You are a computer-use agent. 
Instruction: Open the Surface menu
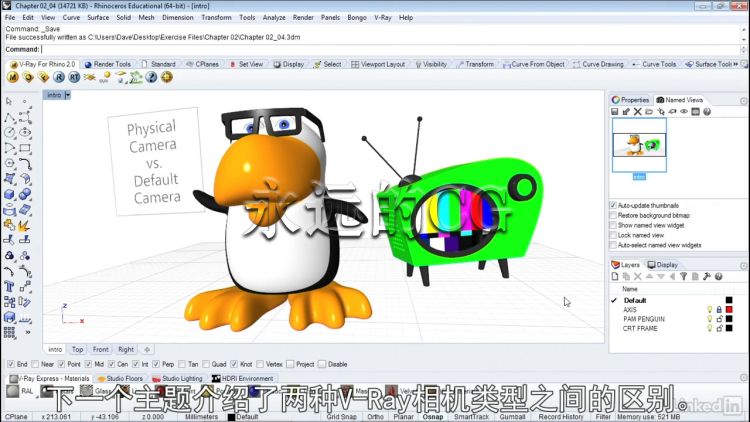coord(98,17)
